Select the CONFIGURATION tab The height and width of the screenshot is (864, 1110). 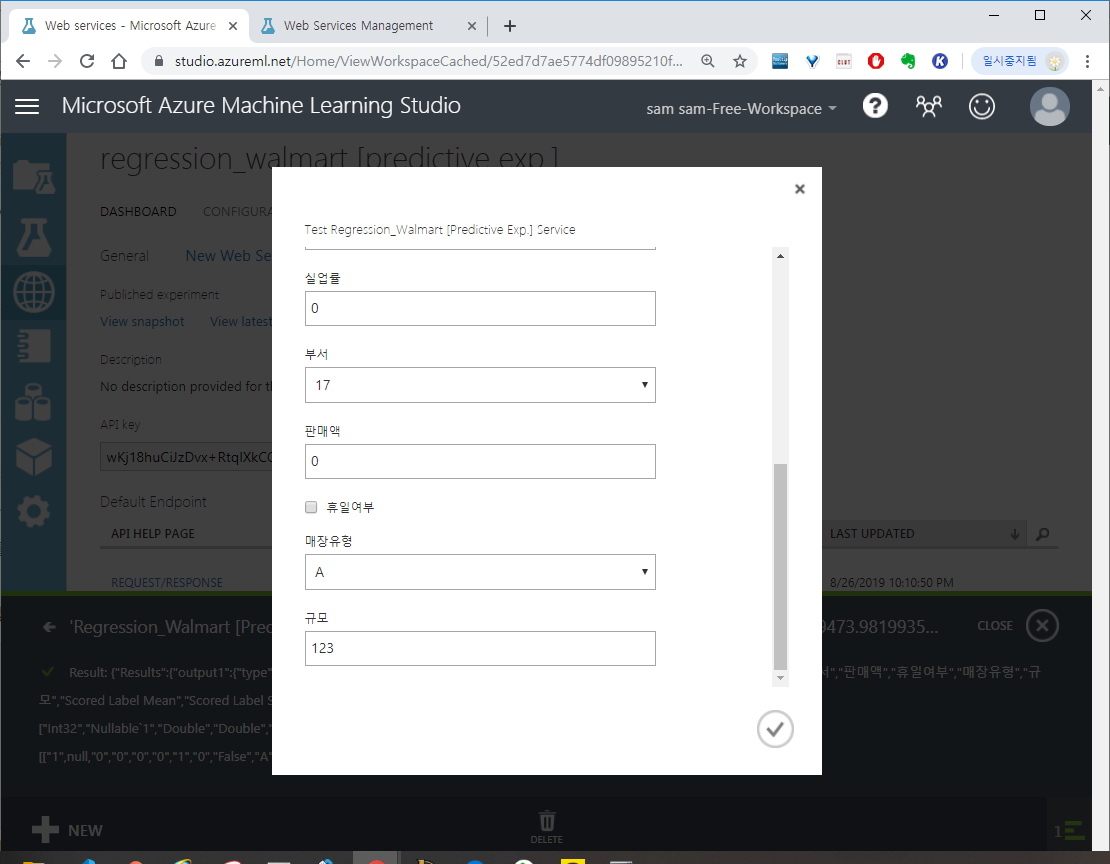(237, 212)
